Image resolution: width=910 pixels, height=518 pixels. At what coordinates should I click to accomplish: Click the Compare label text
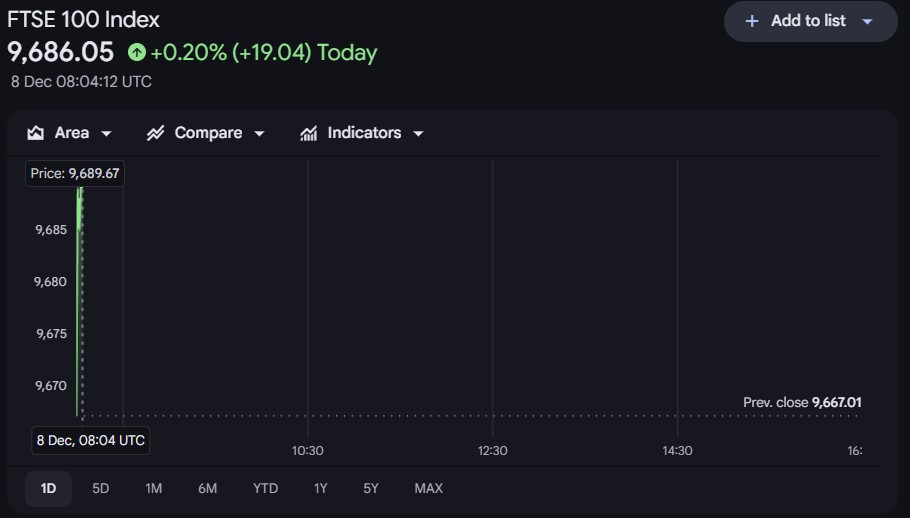(208, 133)
